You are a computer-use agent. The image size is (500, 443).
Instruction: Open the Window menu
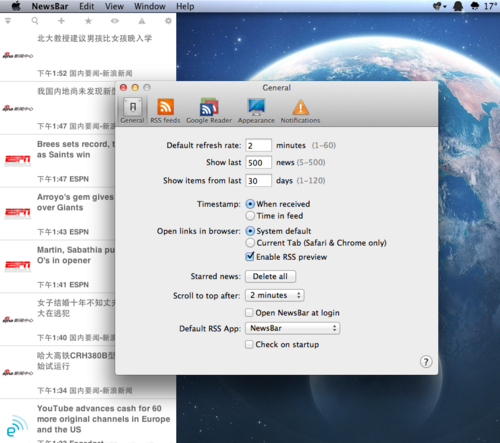coord(150,6)
